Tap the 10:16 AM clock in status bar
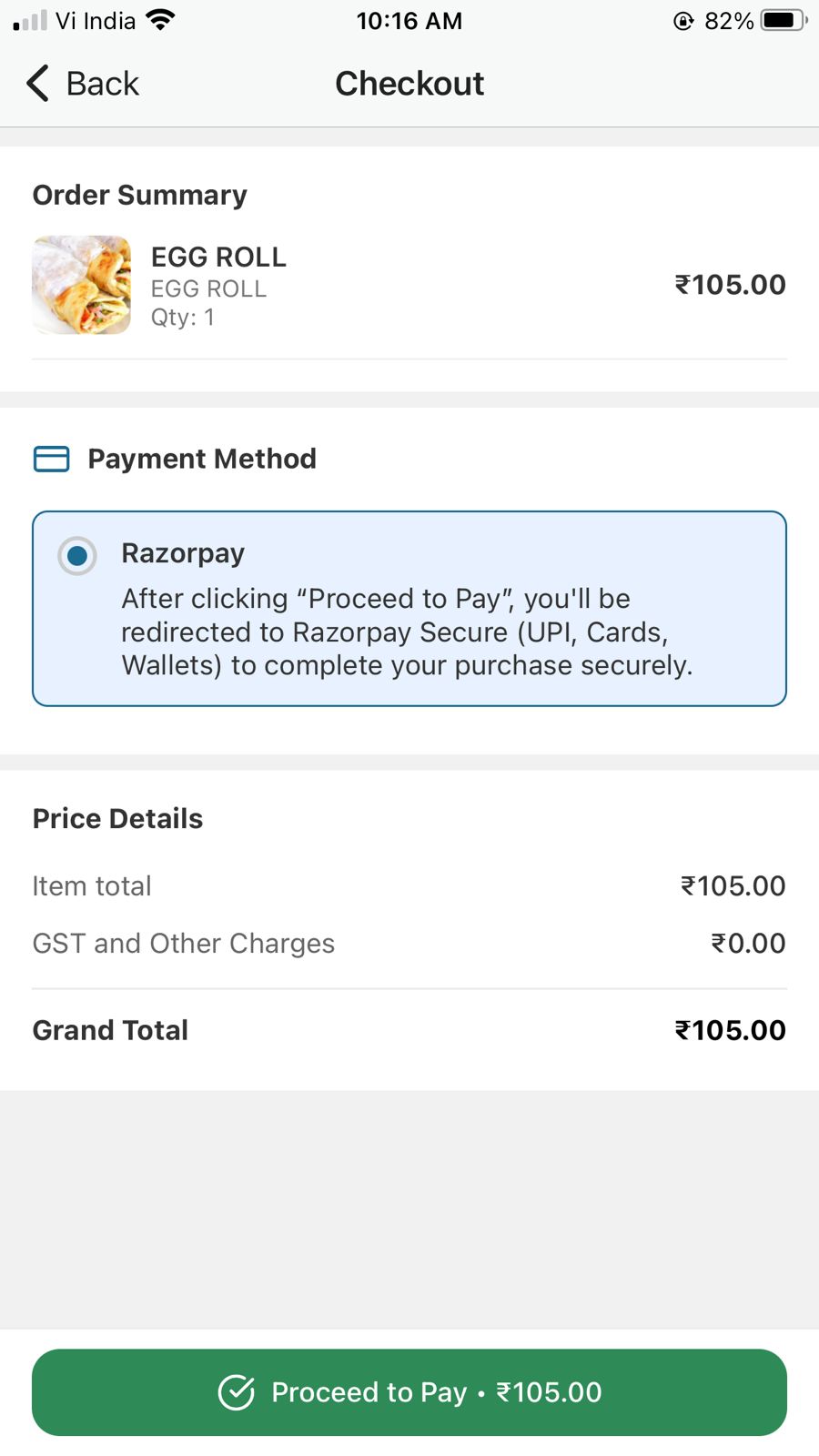This screenshot has width=819, height=1456. tap(409, 21)
